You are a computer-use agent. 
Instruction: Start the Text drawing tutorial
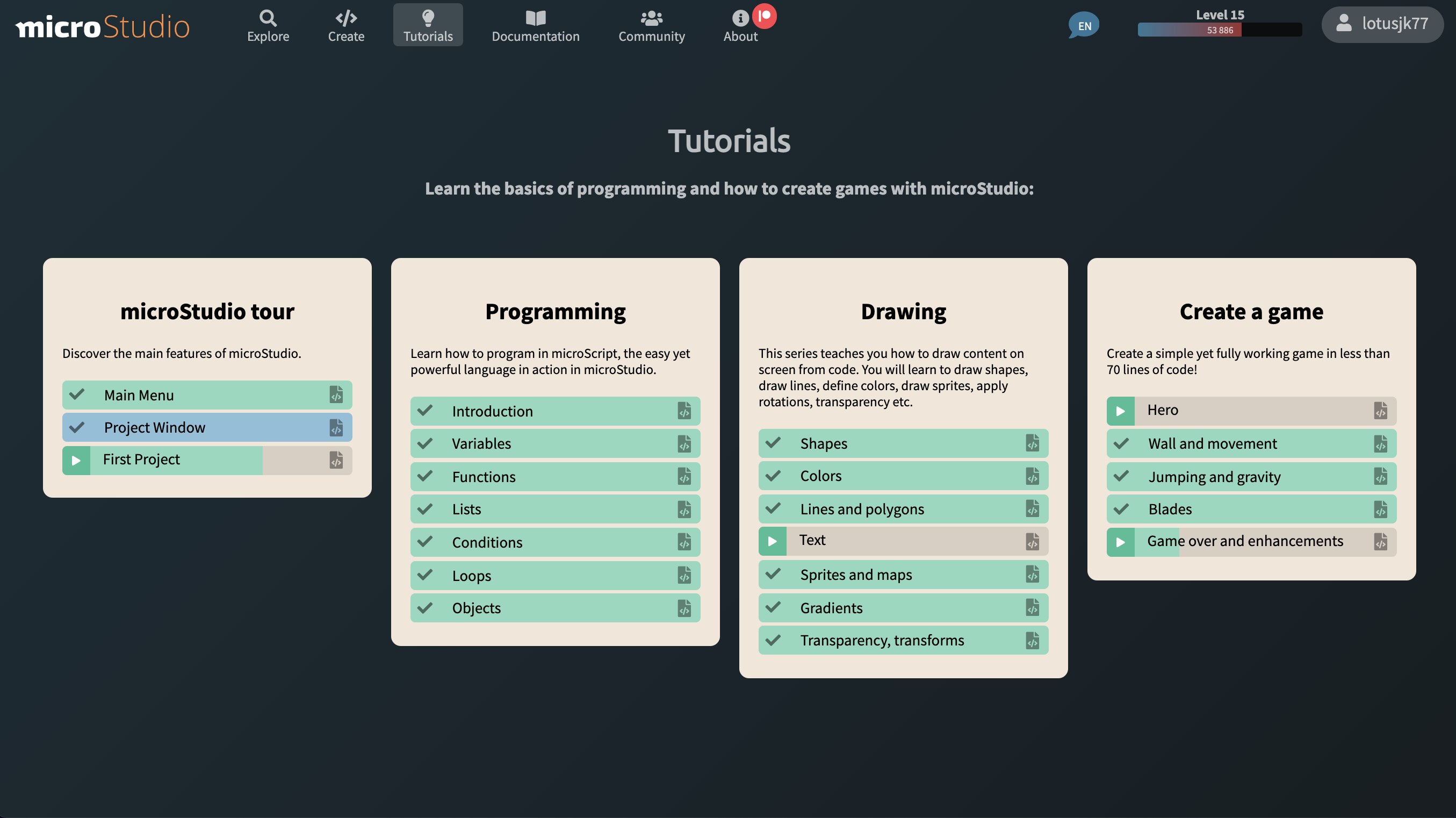pos(903,541)
